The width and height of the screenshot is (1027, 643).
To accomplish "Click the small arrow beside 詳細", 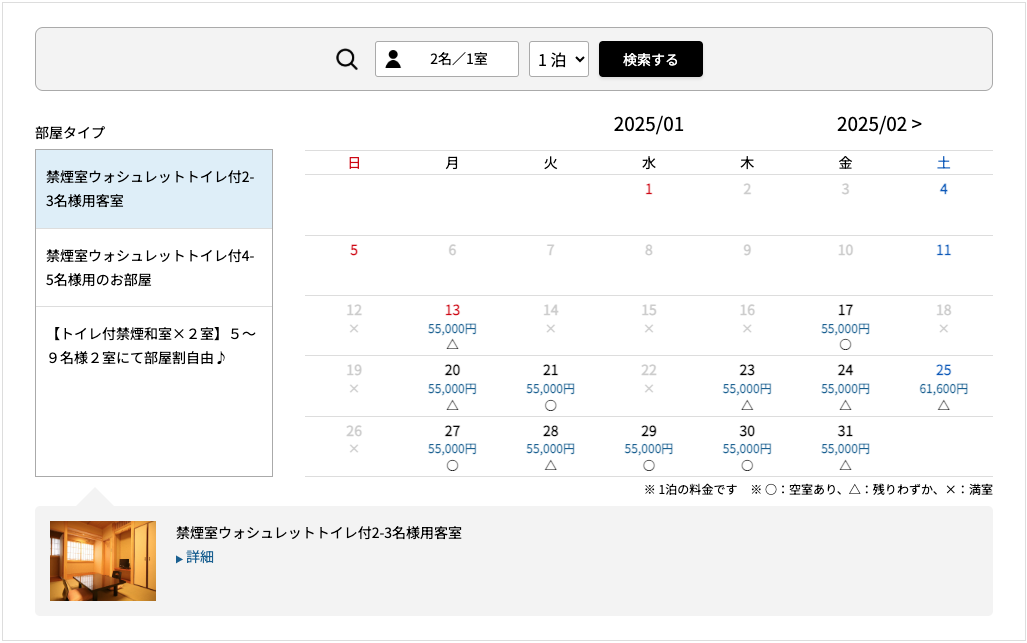I will click(180, 559).
